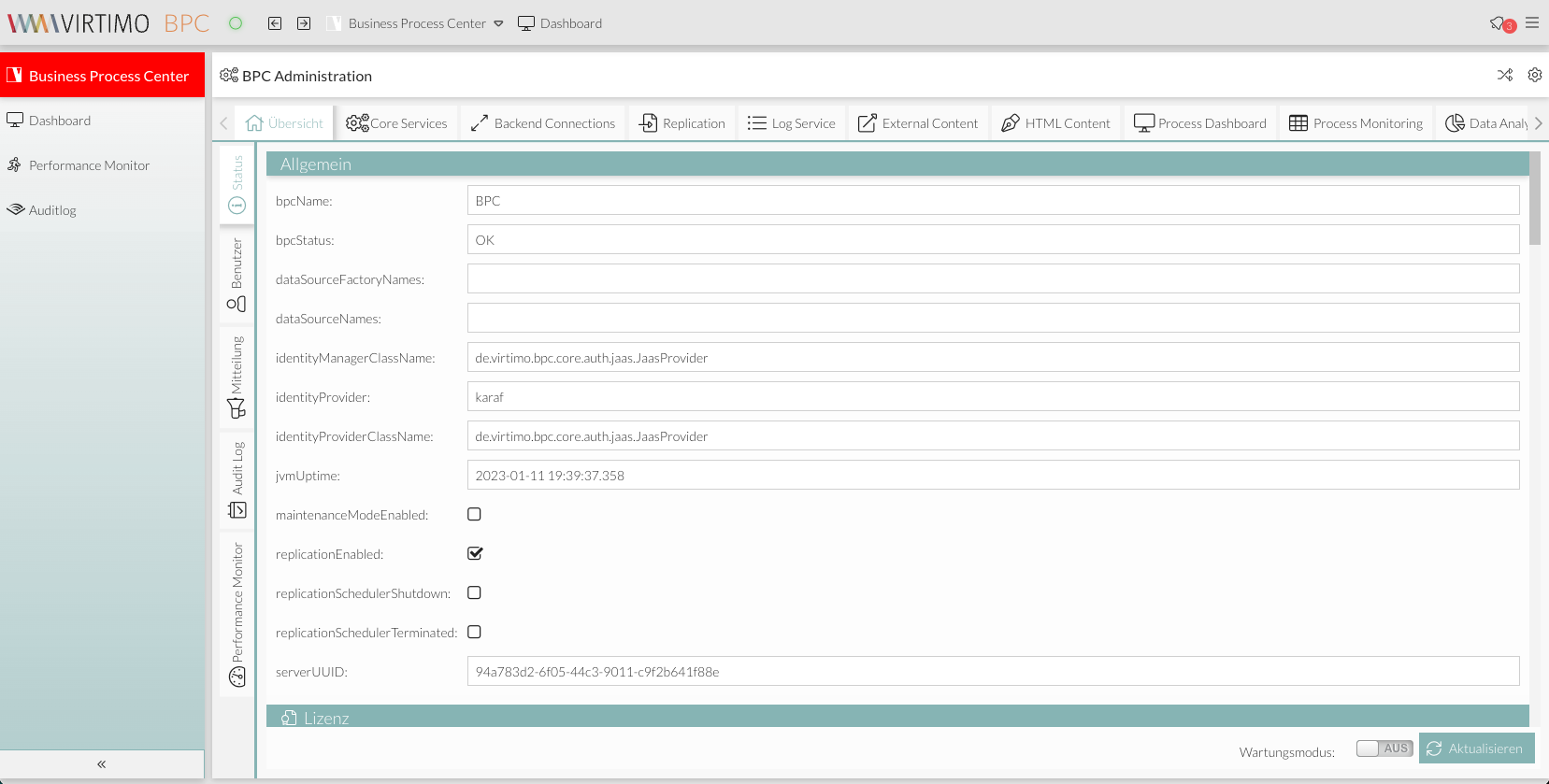Open Performance Monitor in the sidebar
Viewport: 1549px width, 784px height.
point(89,165)
